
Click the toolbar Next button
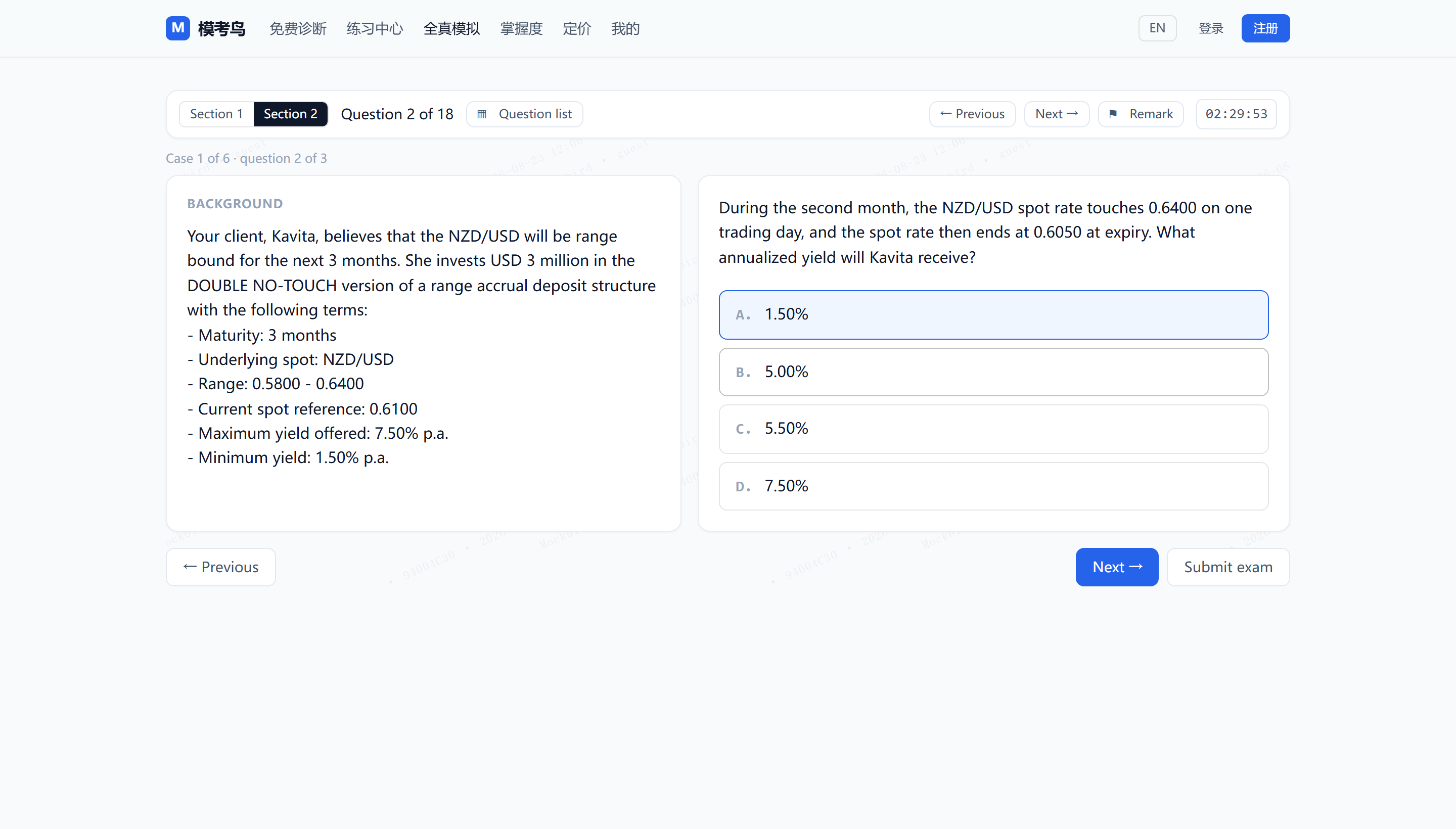pyautogui.click(x=1056, y=114)
